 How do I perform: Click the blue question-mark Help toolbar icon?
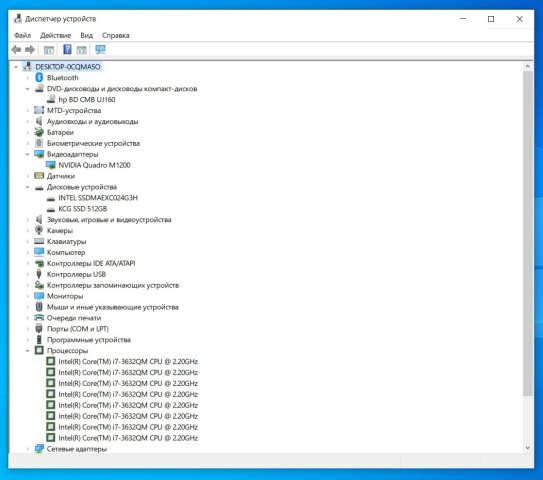click(67, 50)
